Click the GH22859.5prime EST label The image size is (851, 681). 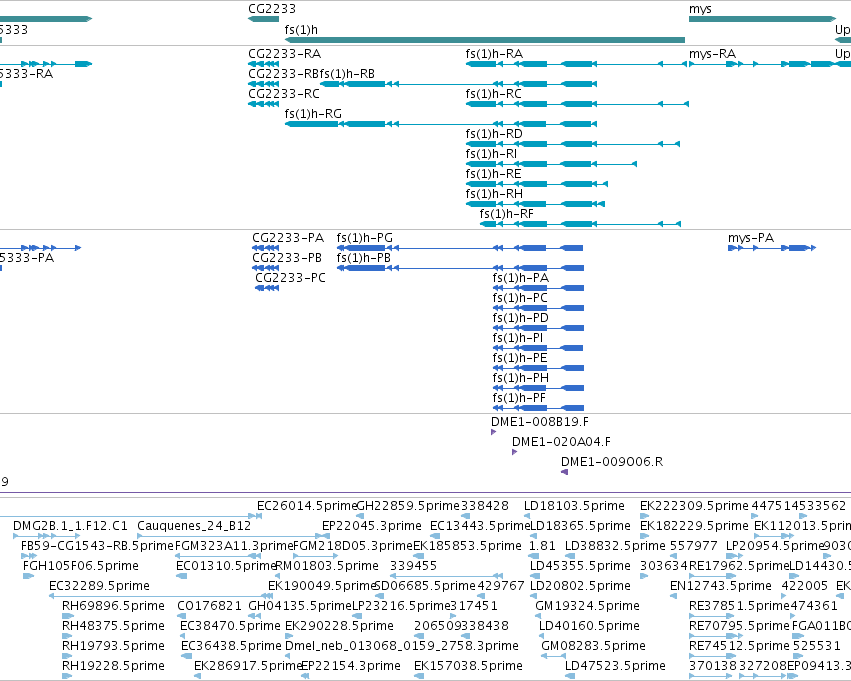(408, 506)
